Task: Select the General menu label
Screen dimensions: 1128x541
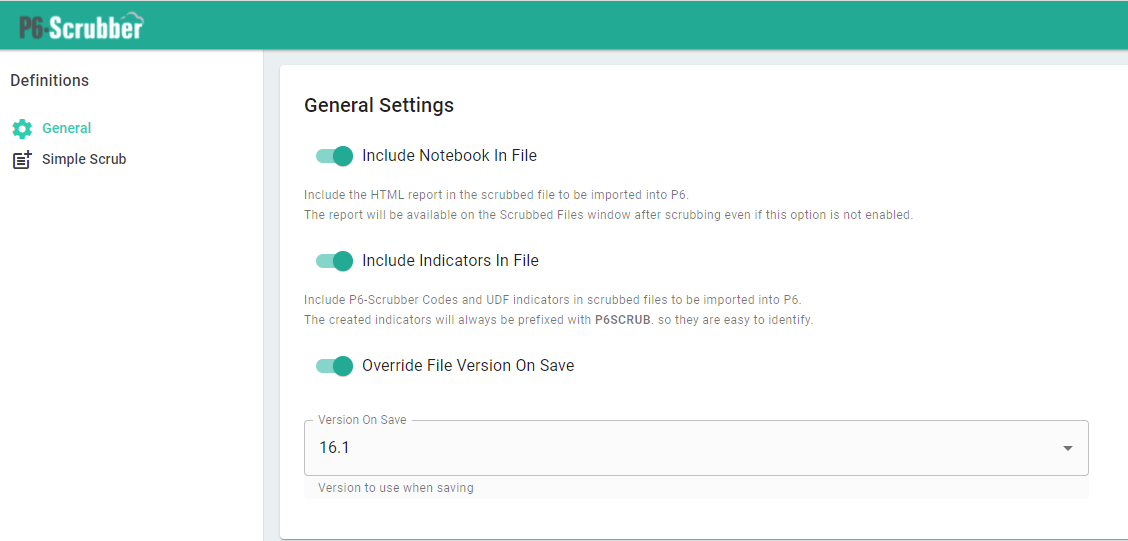Action: pyautogui.click(x=66, y=128)
